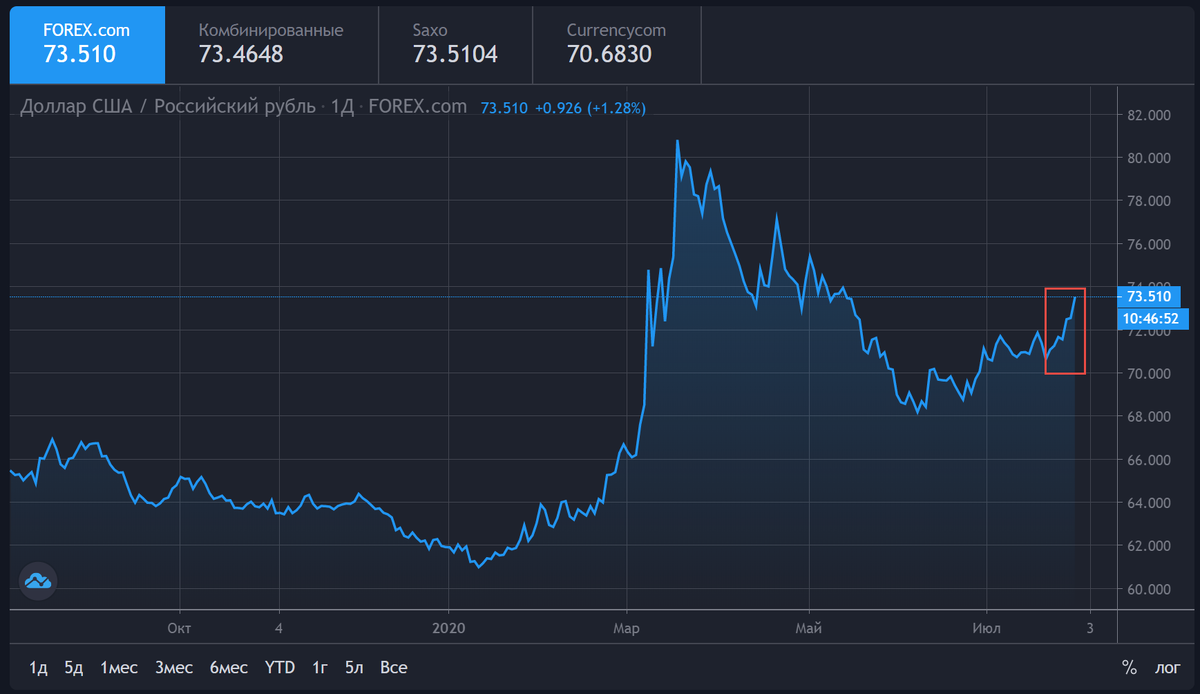Click the chart title Доллар США / Российский рубль
Viewport: 1200px width, 694px height.
168,107
